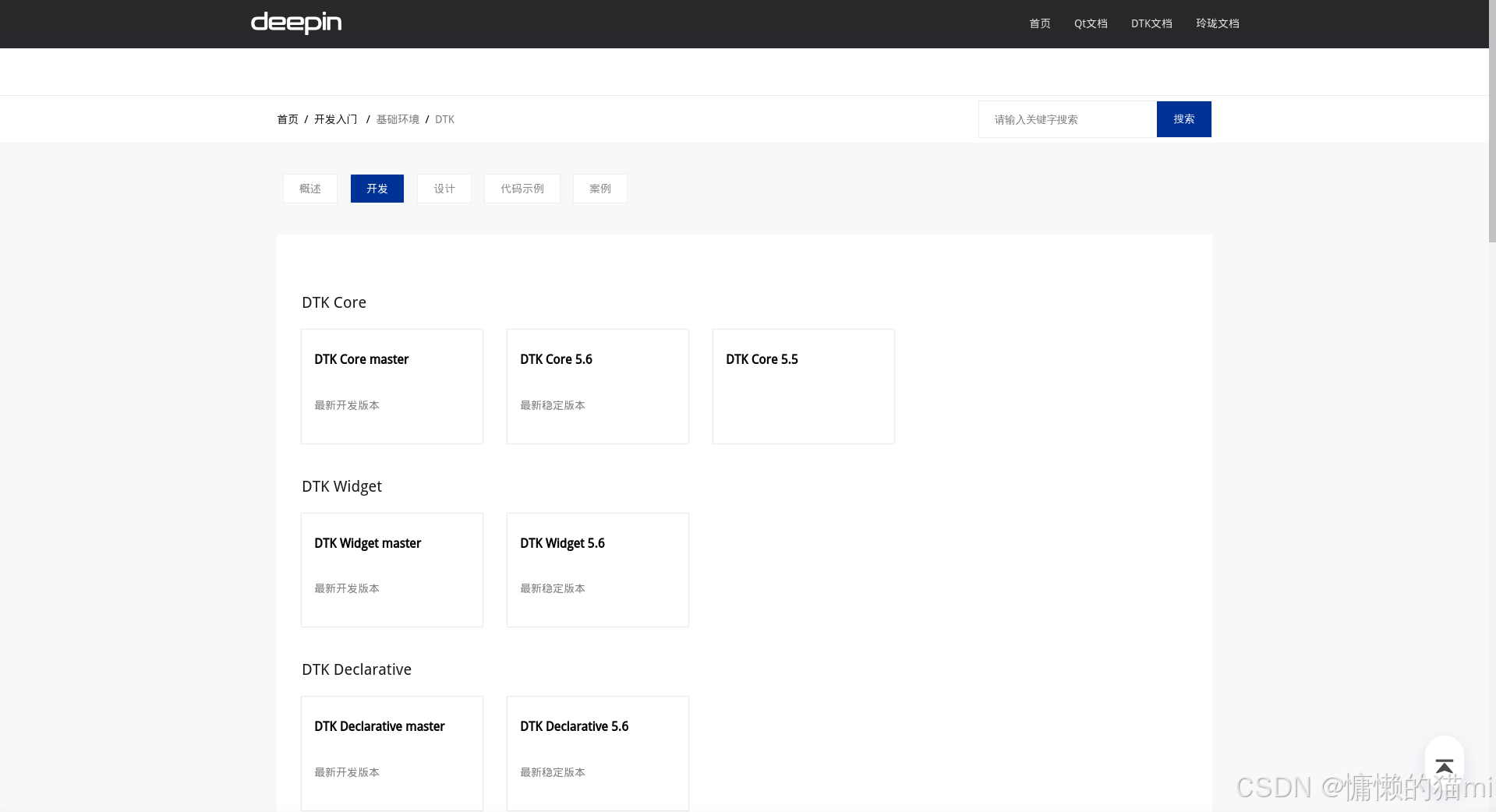Viewport: 1496px width, 812px height.
Task: Focus the keyword search input field
Action: click(x=1067, y=119)
